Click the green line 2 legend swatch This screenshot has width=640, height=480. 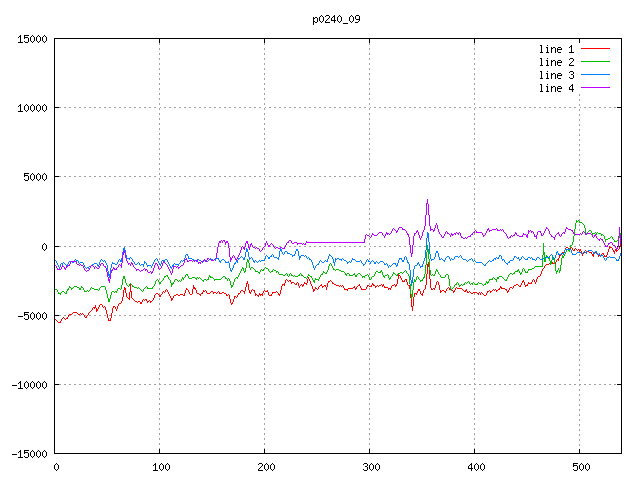[x=595, y=62]
